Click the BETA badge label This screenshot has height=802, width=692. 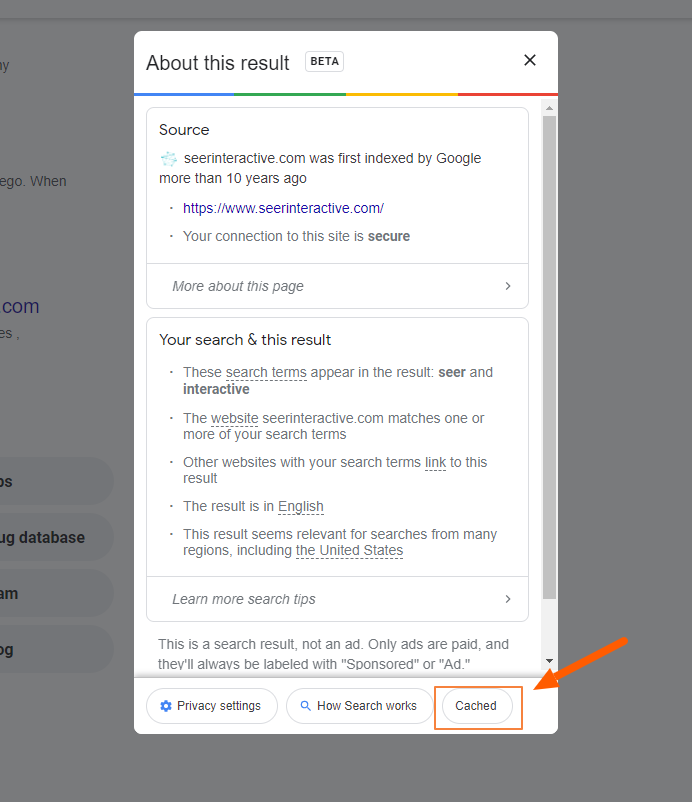324,61
